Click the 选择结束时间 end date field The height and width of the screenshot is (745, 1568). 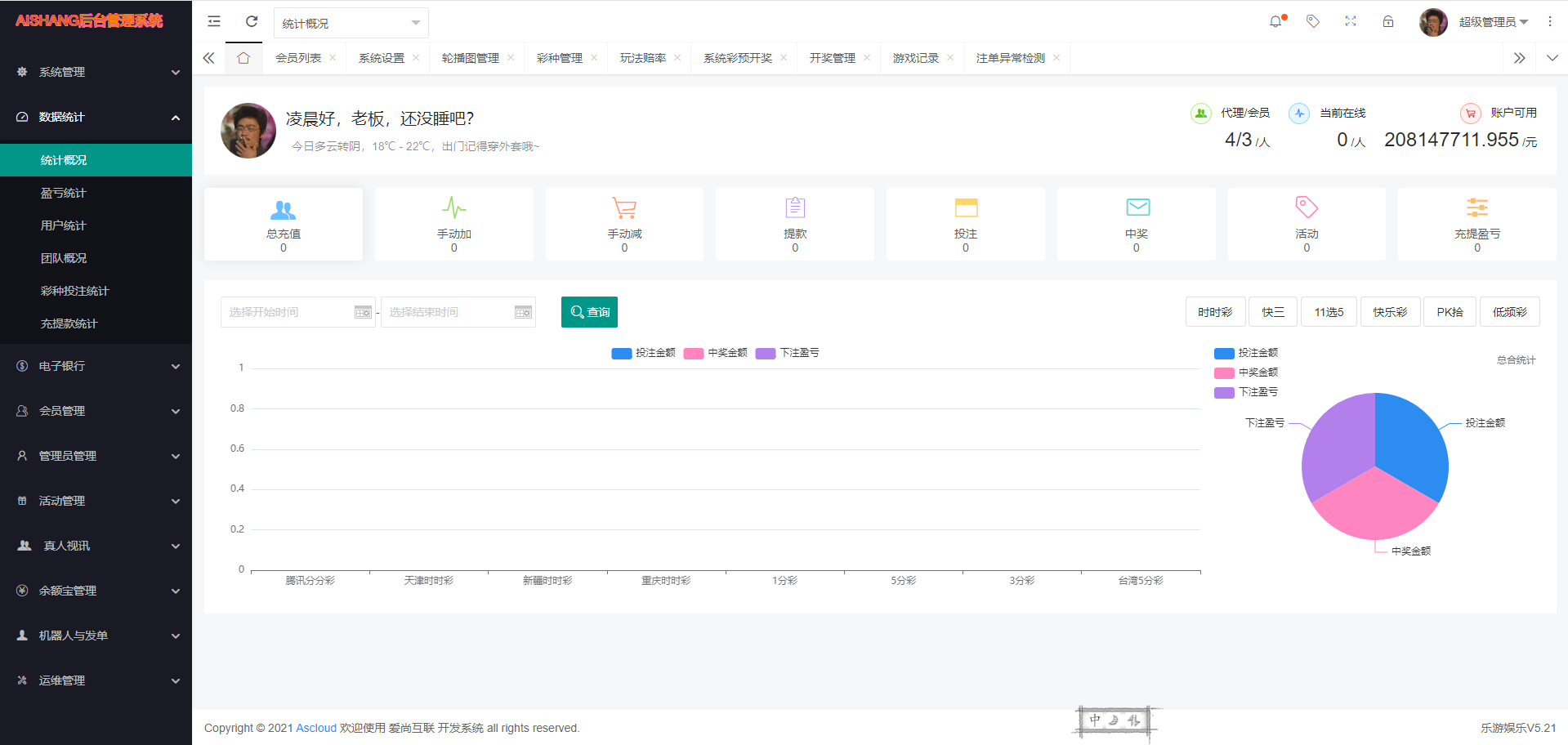[x=448, y=312]
